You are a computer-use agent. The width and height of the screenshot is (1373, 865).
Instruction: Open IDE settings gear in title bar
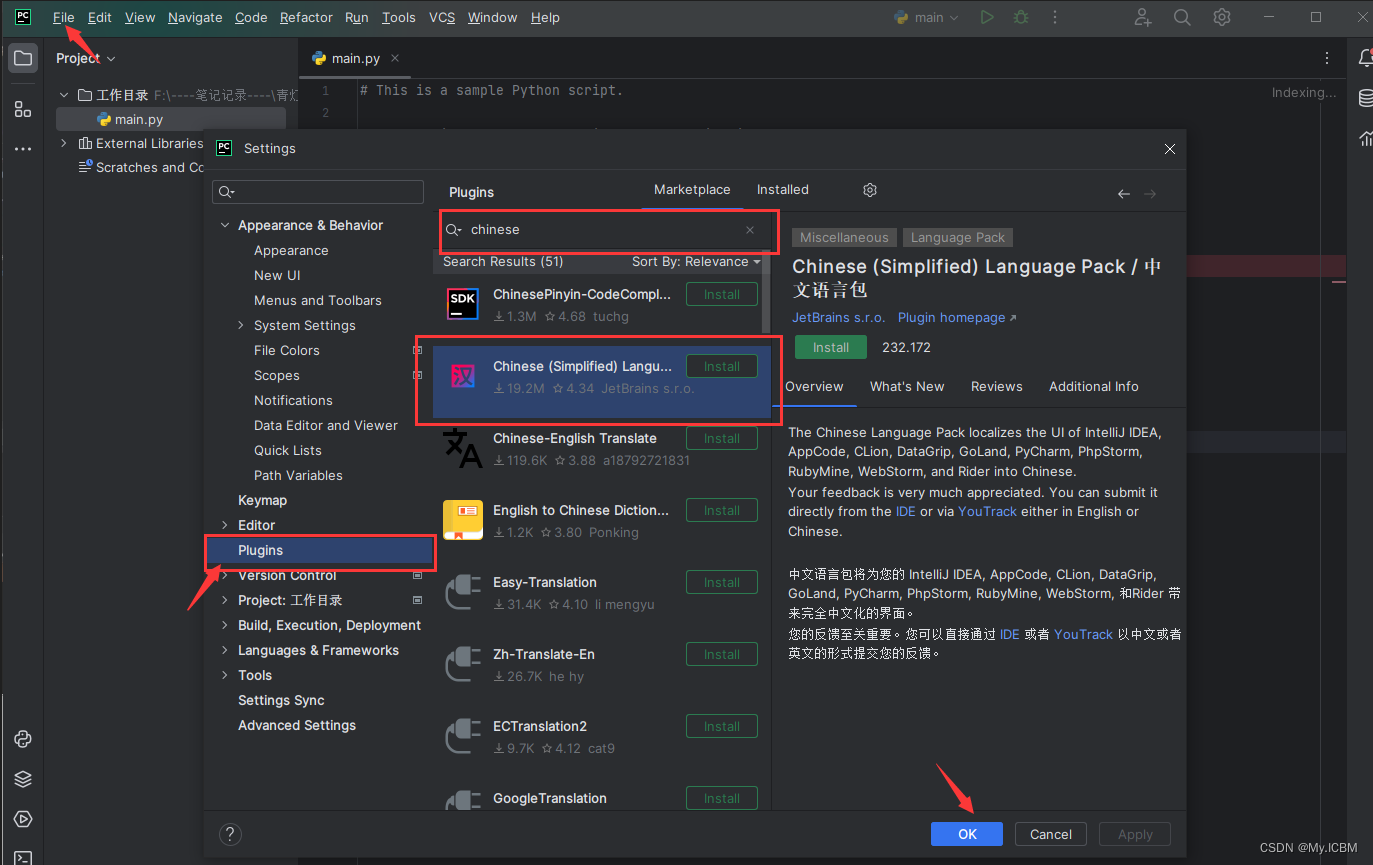tap(1221, 17)
